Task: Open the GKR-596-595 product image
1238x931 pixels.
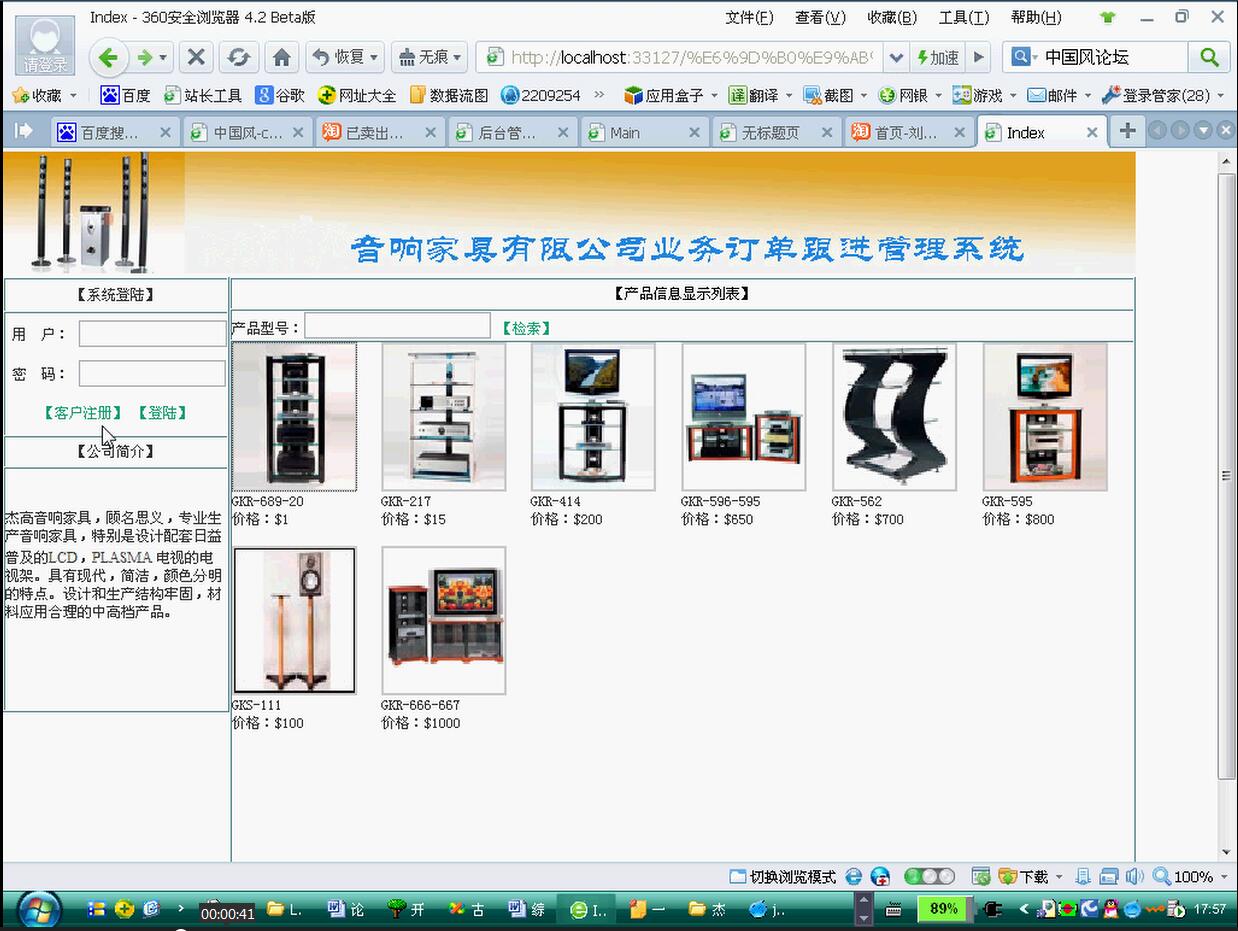Action: tap(744, 417)
